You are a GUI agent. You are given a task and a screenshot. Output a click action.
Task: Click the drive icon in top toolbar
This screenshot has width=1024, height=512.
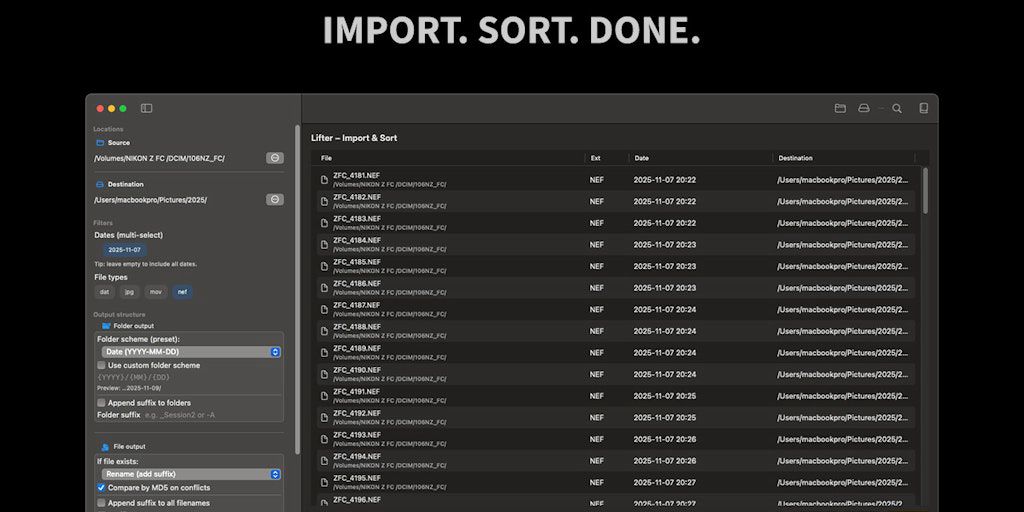point(864,108)
